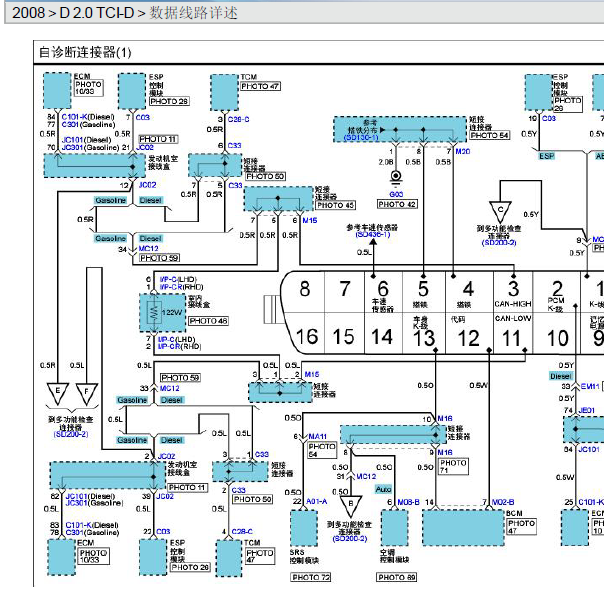This screenshot has width=604, height=601.
Task: Click the SRS control module box
Action: (304, 528)
